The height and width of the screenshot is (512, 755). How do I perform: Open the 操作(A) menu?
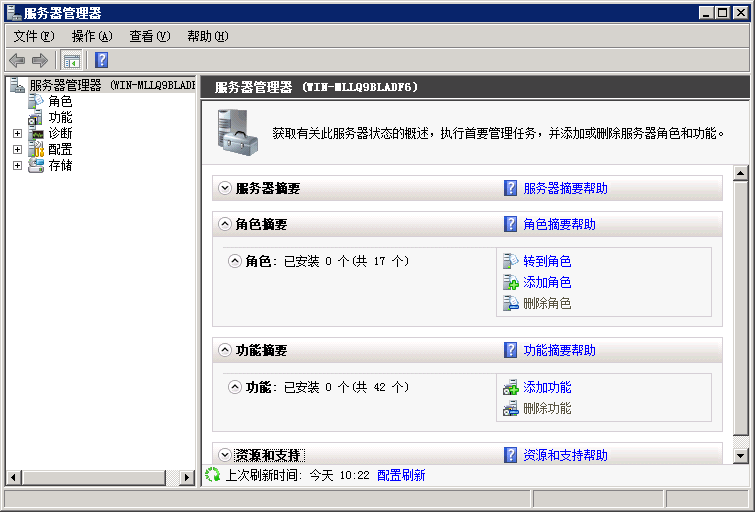point(91,36)
